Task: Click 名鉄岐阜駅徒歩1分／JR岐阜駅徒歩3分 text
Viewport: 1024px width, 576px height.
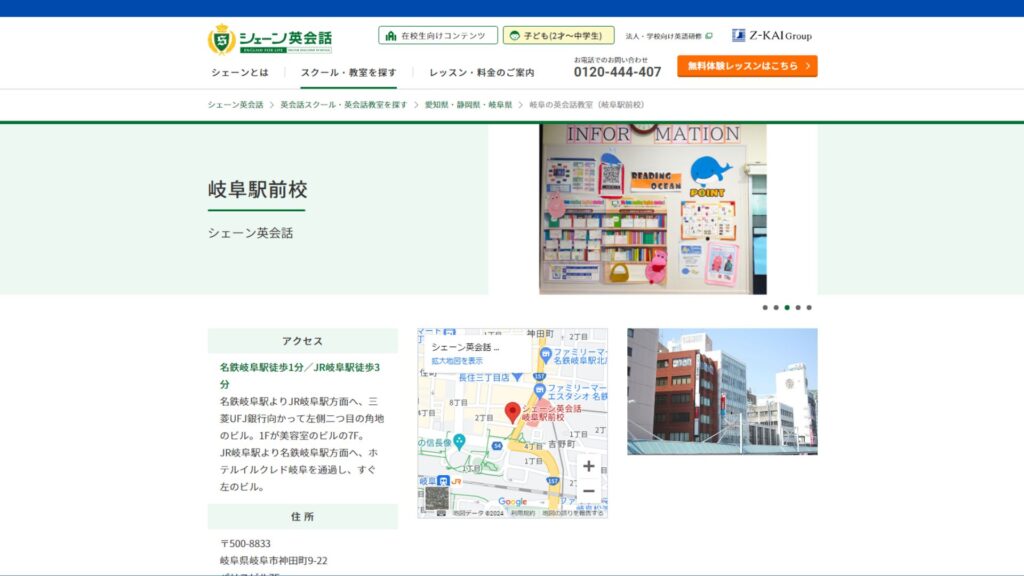Action: coord(300,376)
